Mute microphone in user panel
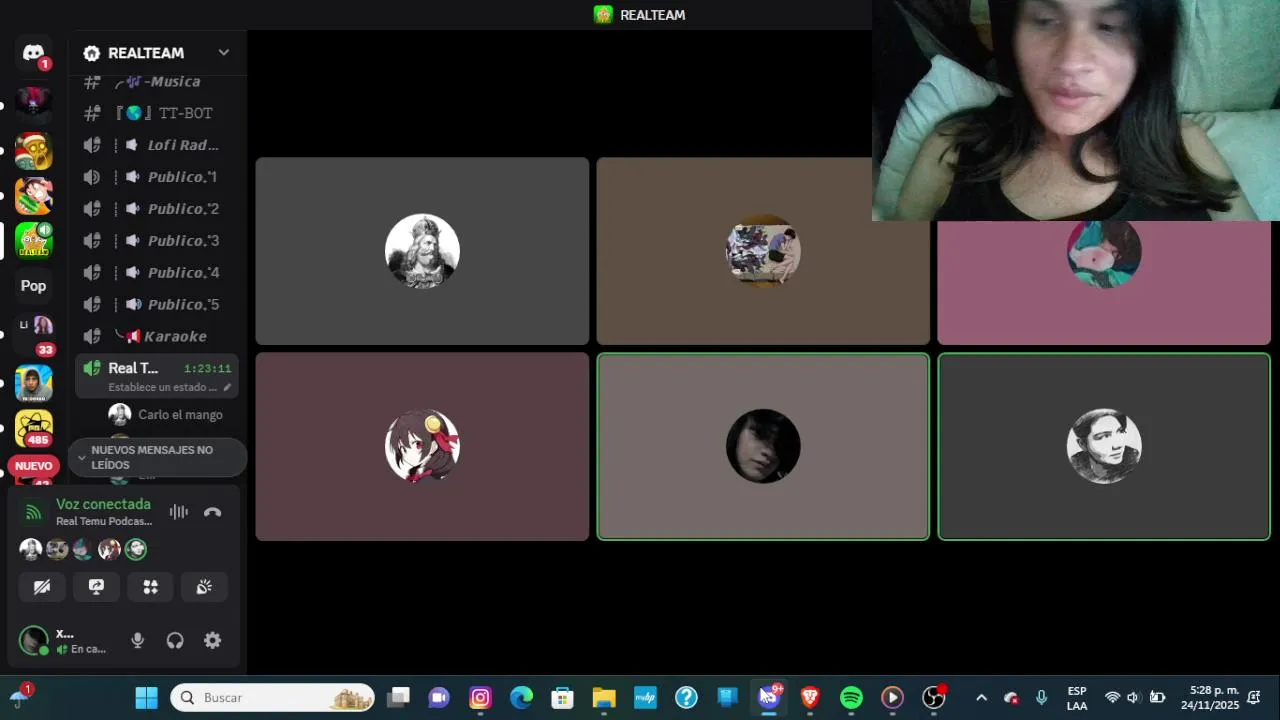Screen dimensions: 1280x720 (138, 641)
